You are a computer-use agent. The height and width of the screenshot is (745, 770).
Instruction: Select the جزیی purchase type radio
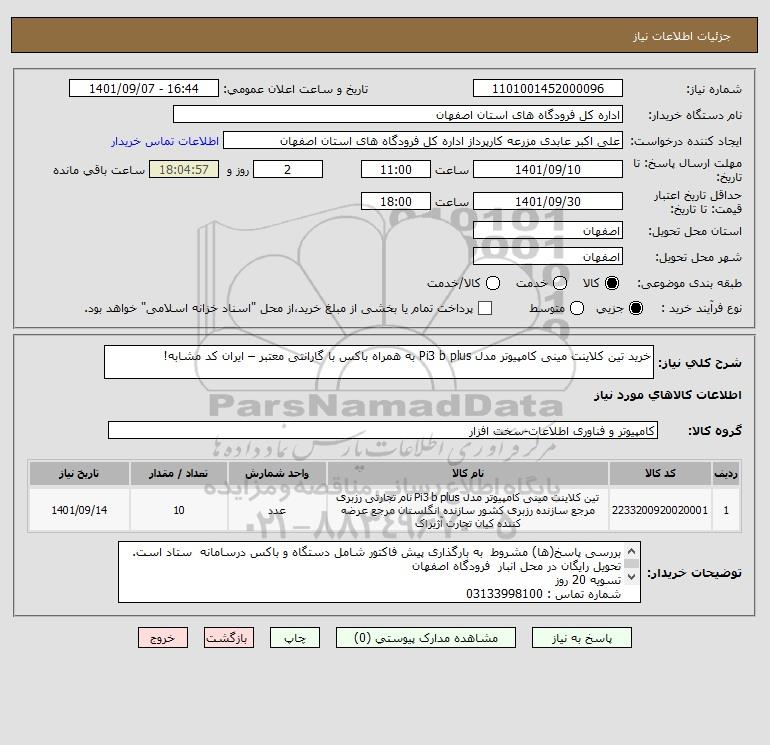tap(635, 308)
